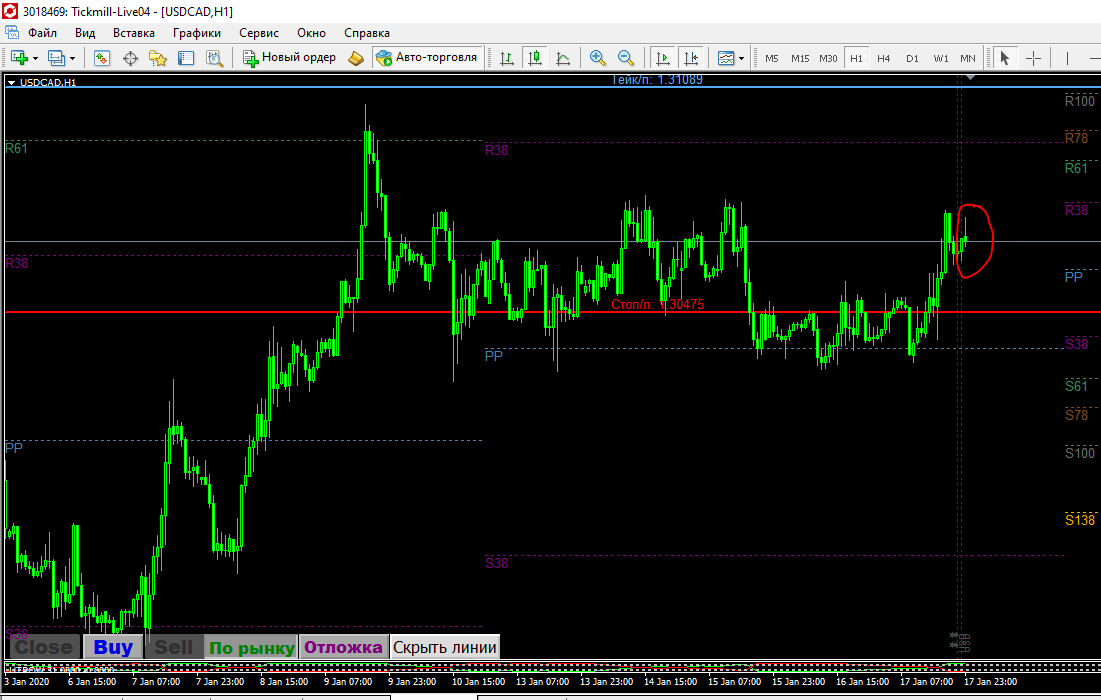This screenshot has height=700, width=1101.
Task: Select the M15 timeframe
Action: (x=800, y=58)
